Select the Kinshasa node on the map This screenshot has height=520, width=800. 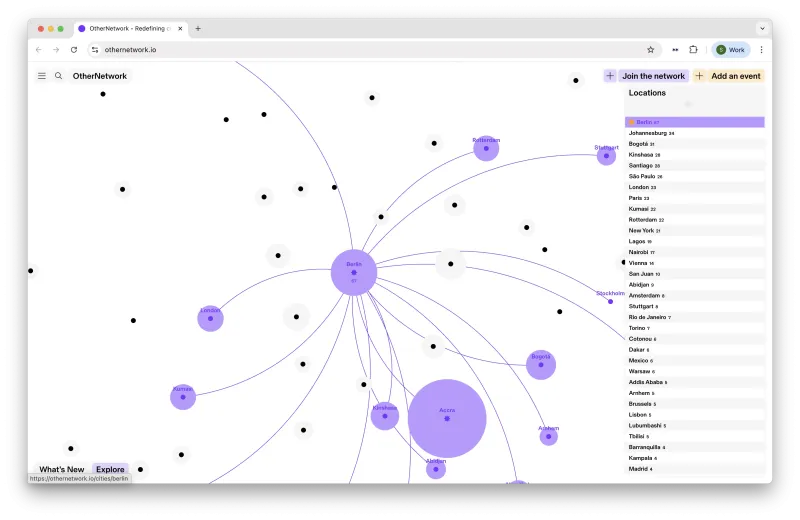pos(385,416)
